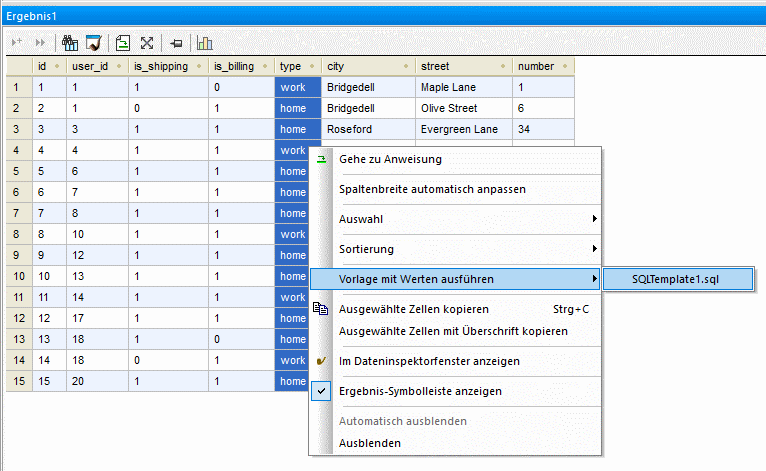766x471 pixels.
Task: Click the bar chart icon in toolbar
Action: pos(205,43)
